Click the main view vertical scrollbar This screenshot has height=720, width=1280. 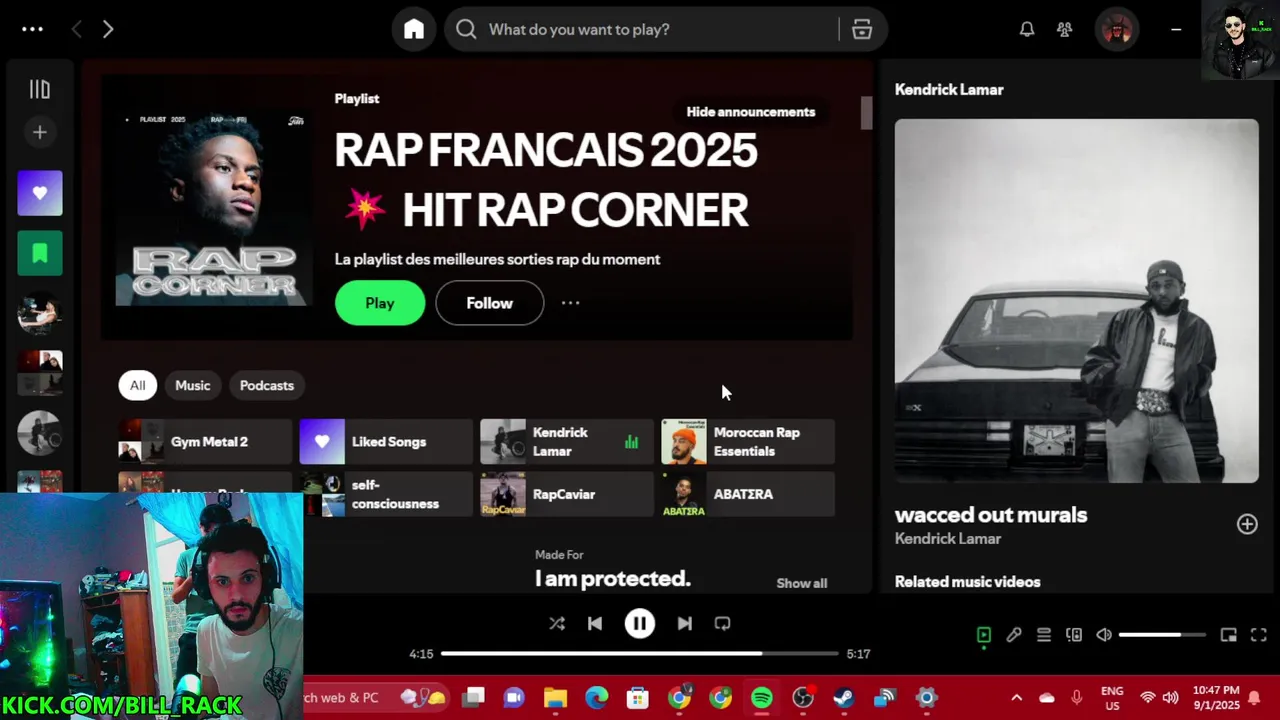866,113
